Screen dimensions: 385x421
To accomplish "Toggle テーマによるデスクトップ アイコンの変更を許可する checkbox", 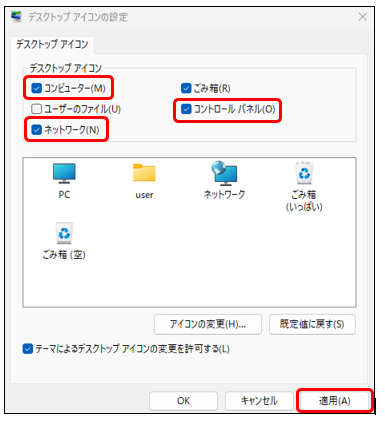I will [28, 349].
